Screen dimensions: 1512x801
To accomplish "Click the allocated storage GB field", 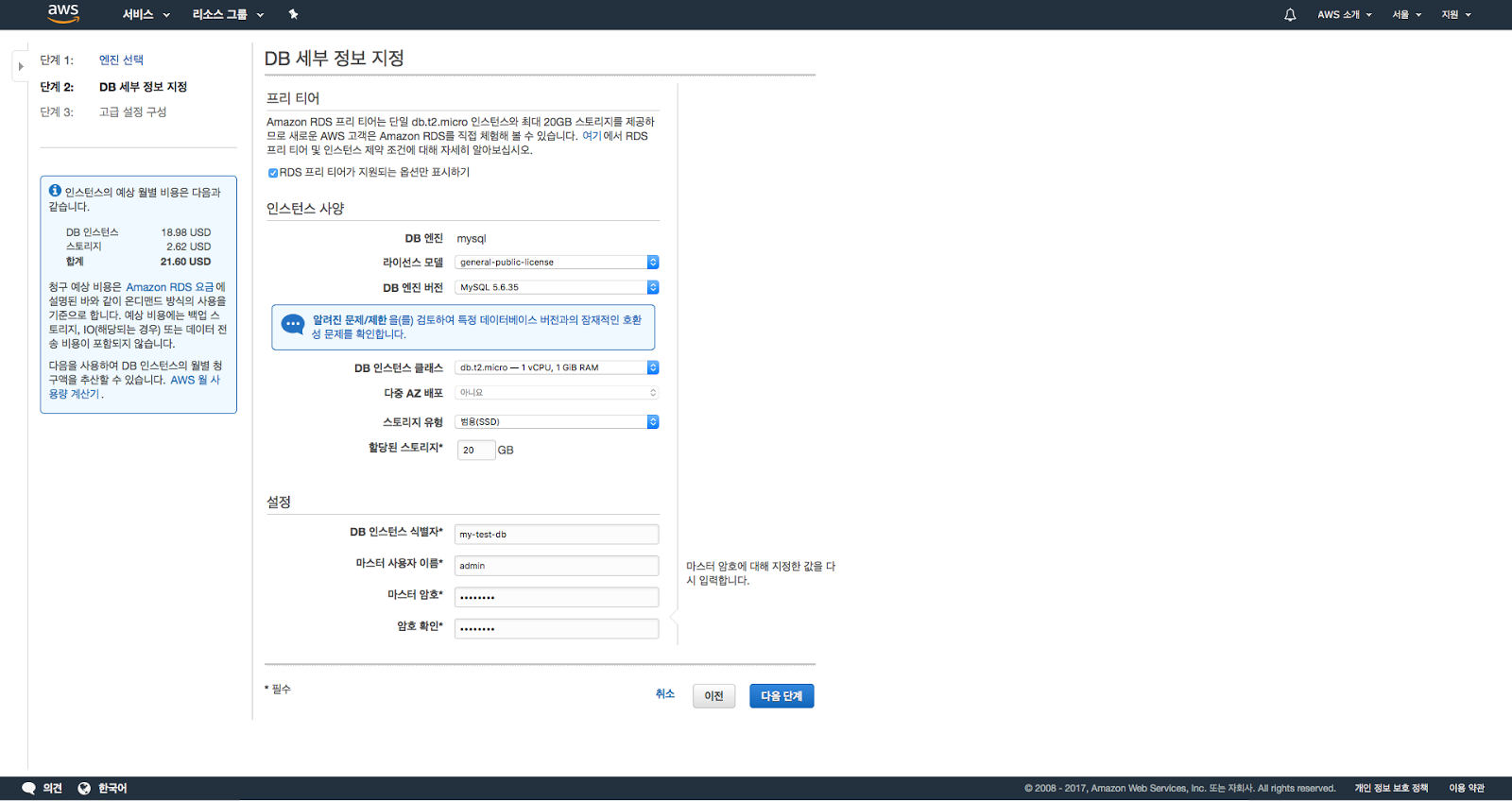I will coord(476,451).
